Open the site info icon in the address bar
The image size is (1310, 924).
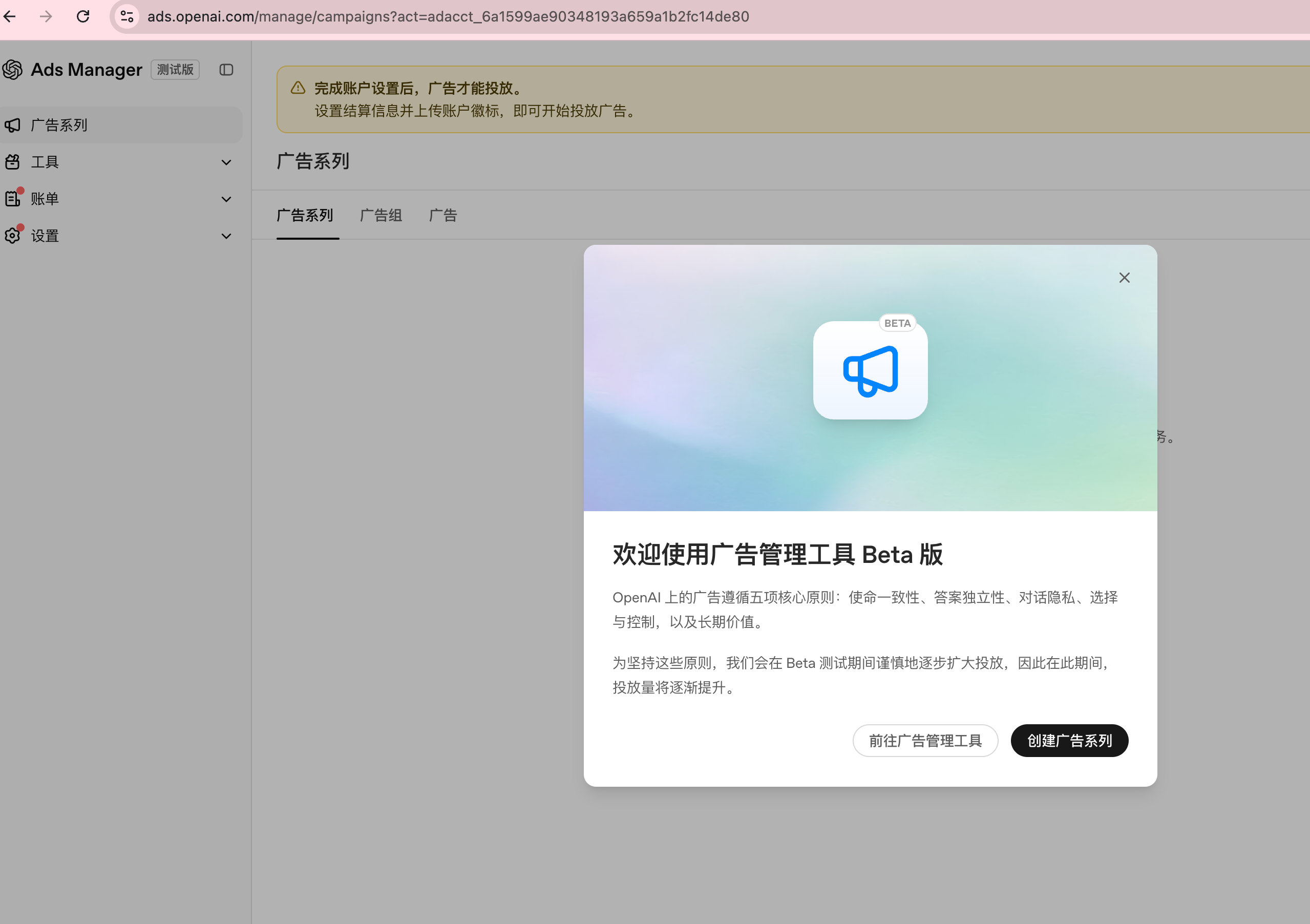(x=127, y=16)
